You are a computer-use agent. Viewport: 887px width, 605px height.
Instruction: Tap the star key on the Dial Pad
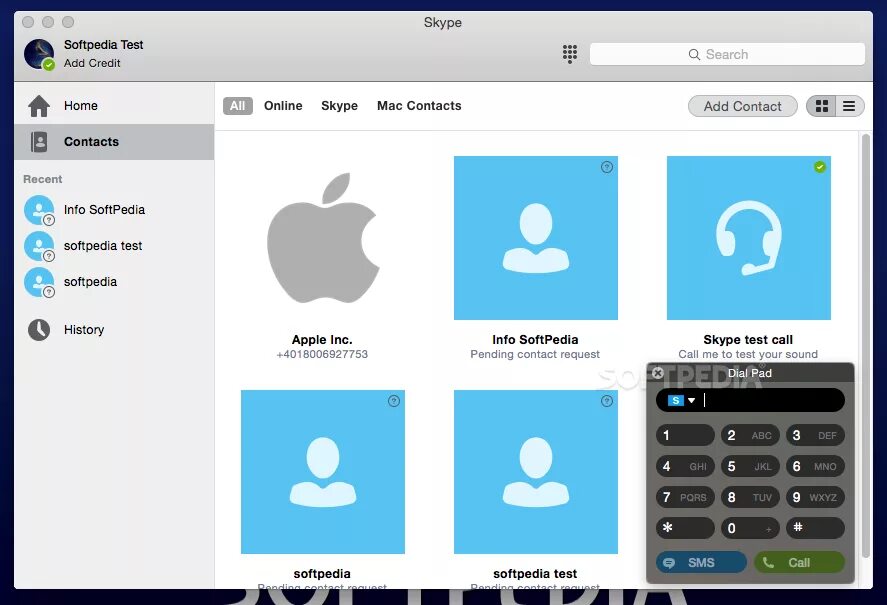tap(685, 528)
